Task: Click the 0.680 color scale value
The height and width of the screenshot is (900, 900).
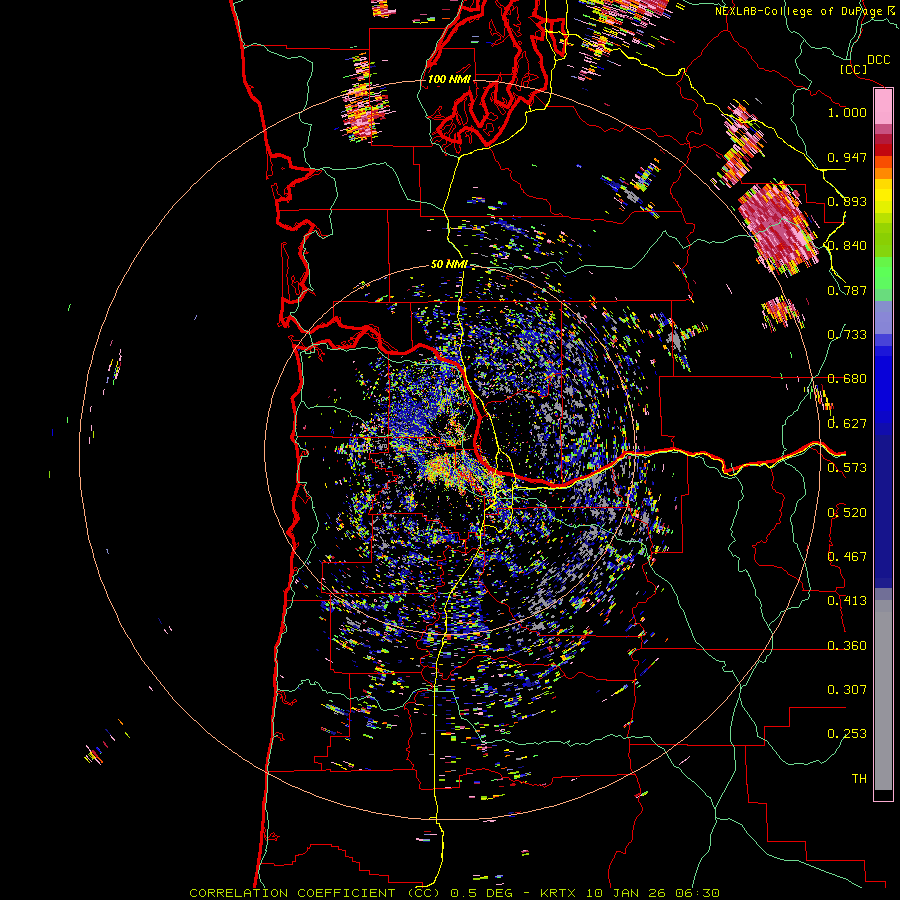Action: 847,379
